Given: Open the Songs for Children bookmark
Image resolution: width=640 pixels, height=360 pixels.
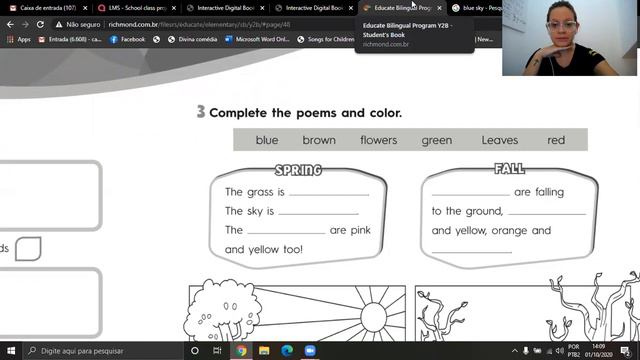Looking at the screenshot, I should click(326, 39).
